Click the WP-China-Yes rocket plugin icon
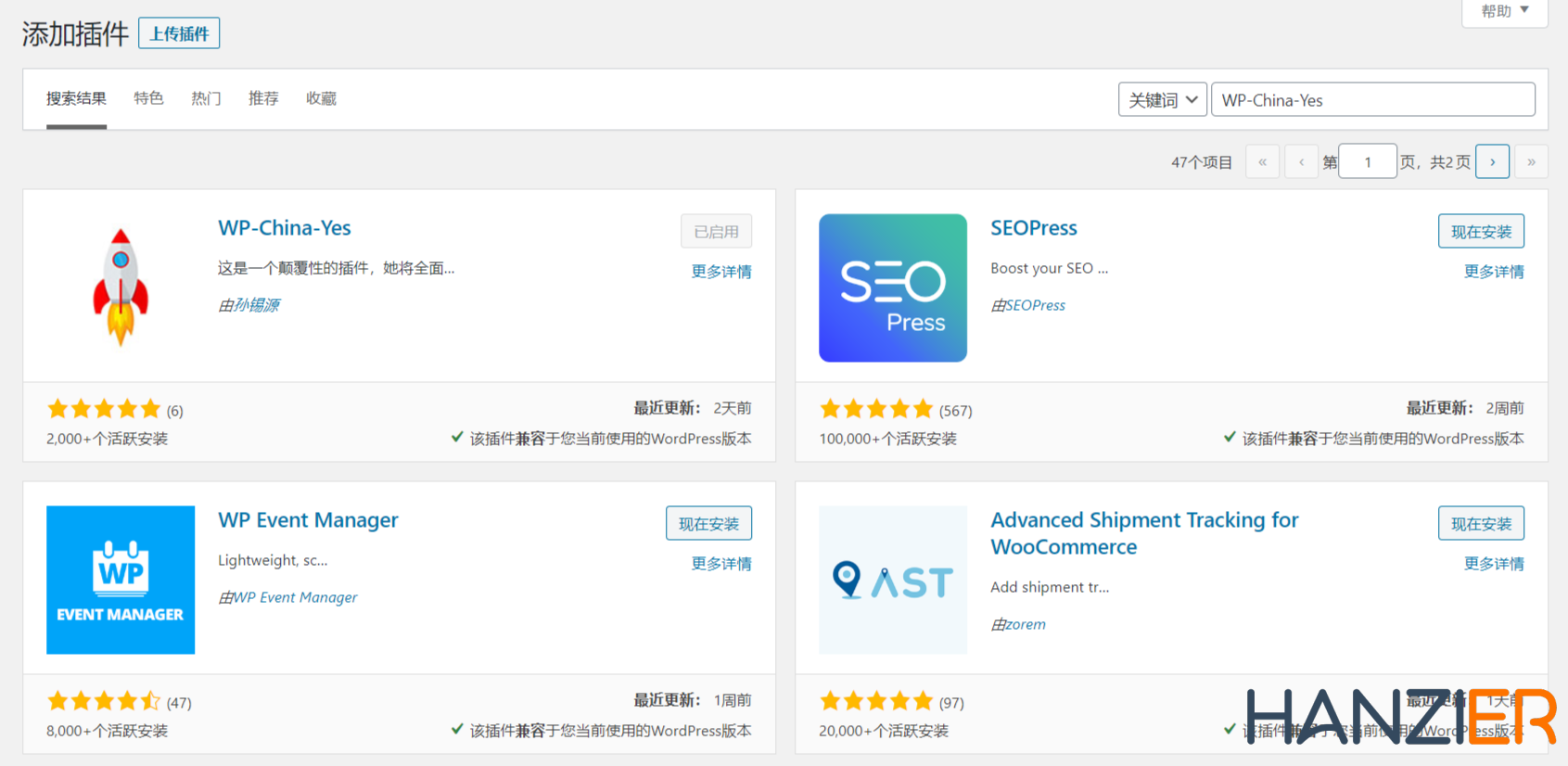 click(121, 287)
